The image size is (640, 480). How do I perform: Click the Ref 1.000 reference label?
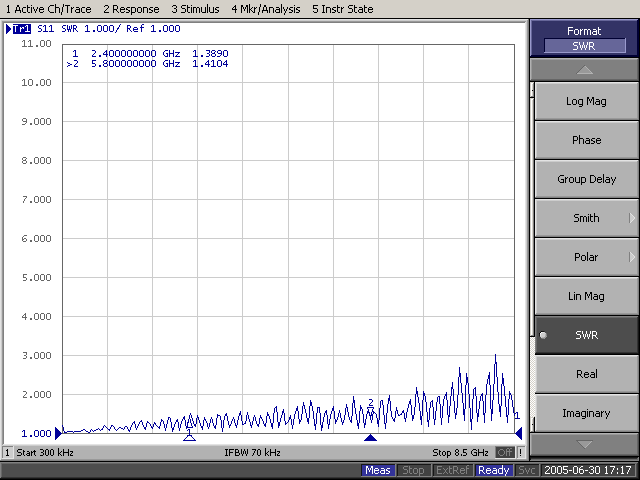(x=153, y=29)
